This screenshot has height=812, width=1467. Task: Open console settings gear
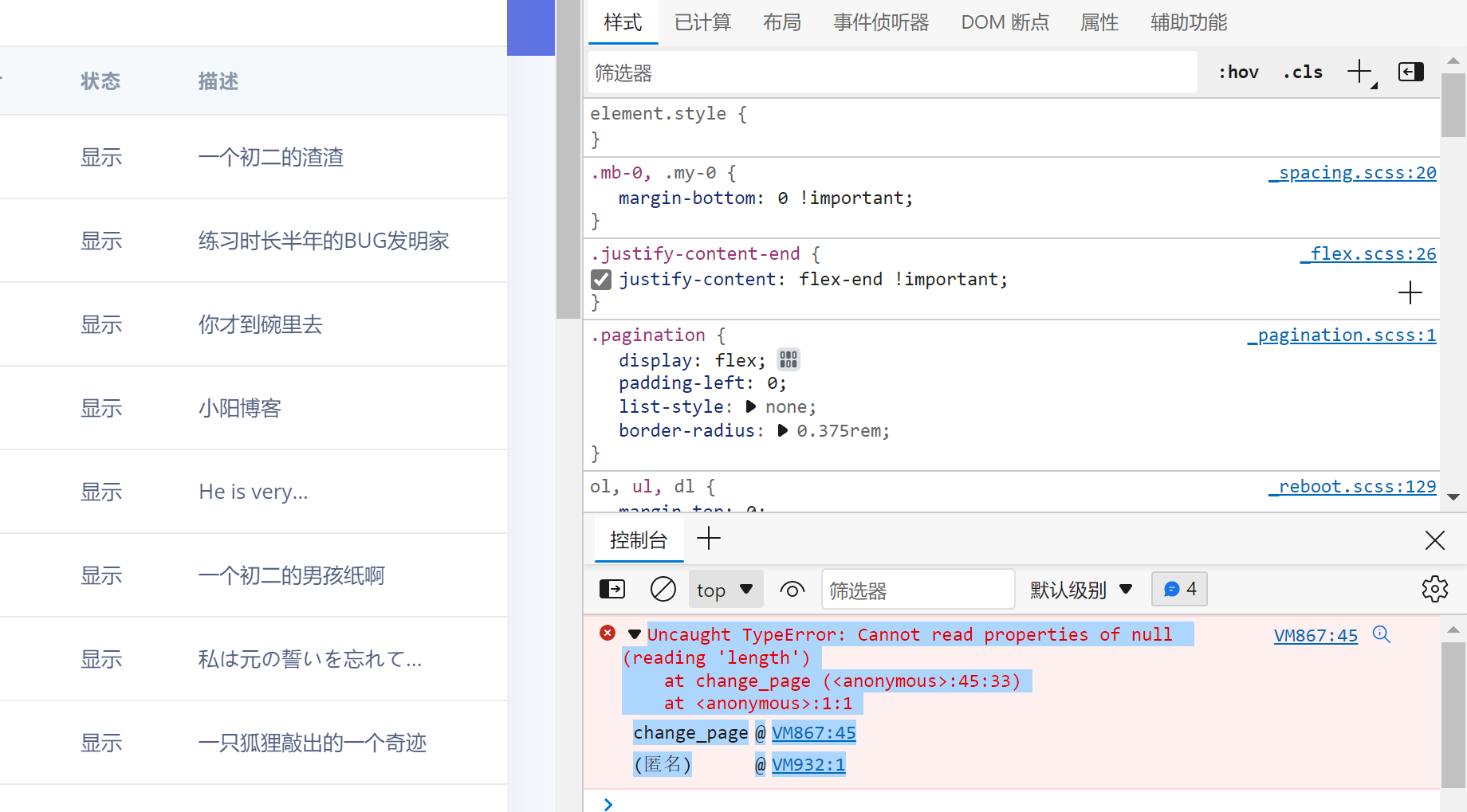(1435, 589)
